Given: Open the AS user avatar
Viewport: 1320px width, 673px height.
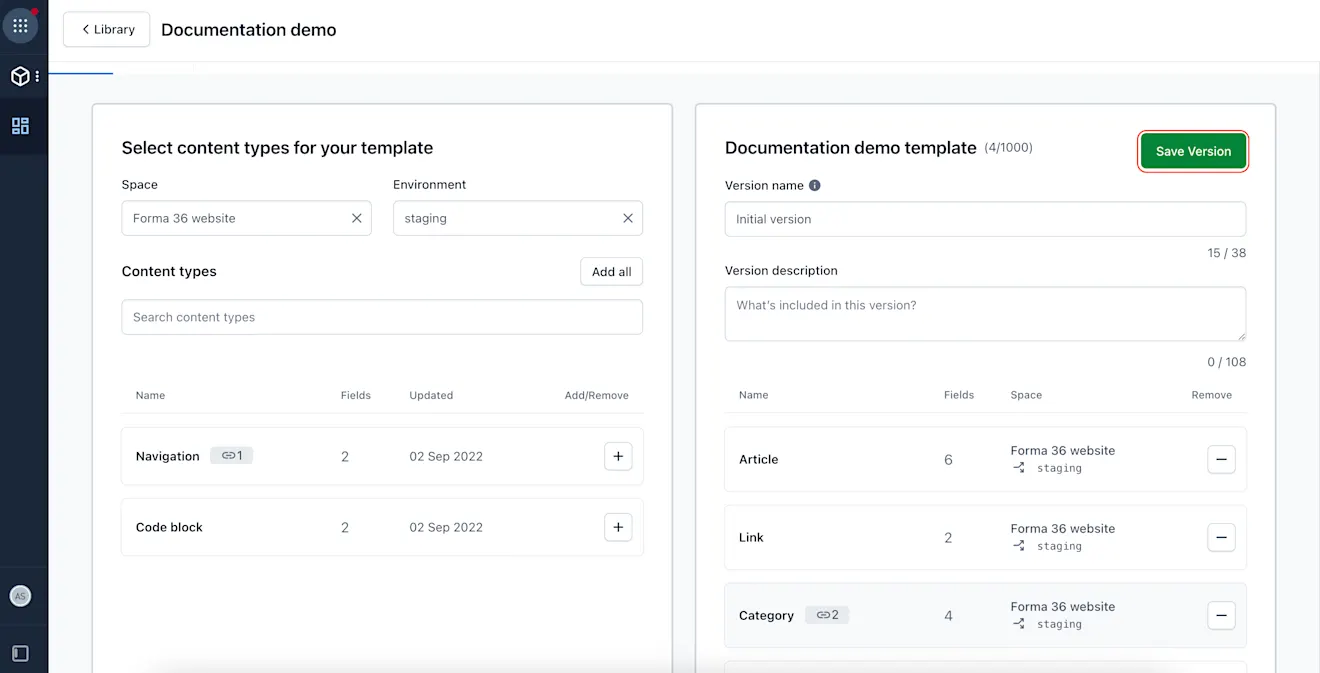Looking at the screenshot, I should click(20, 596).
